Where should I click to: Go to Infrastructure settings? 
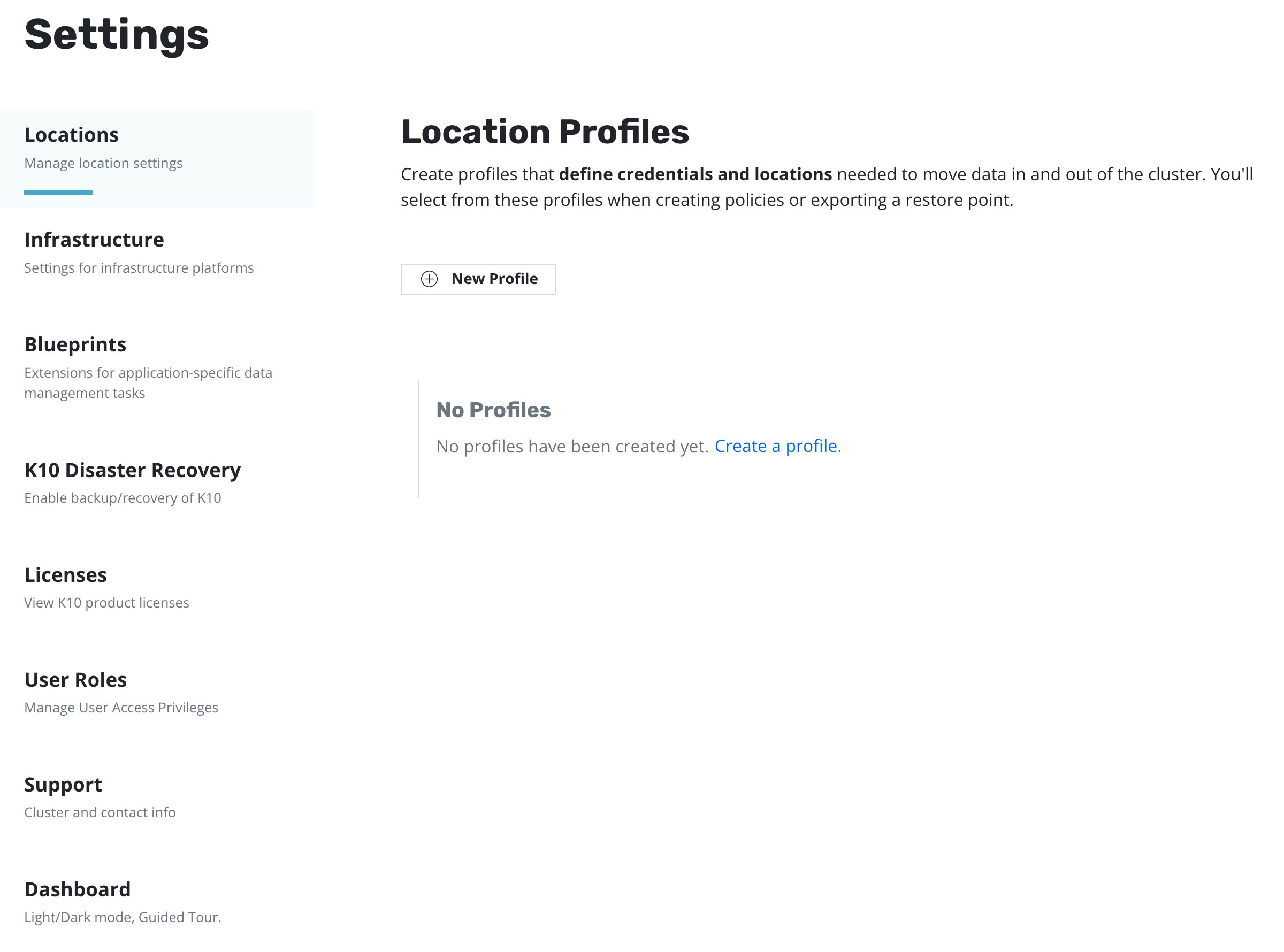click(x=94, y=240)
